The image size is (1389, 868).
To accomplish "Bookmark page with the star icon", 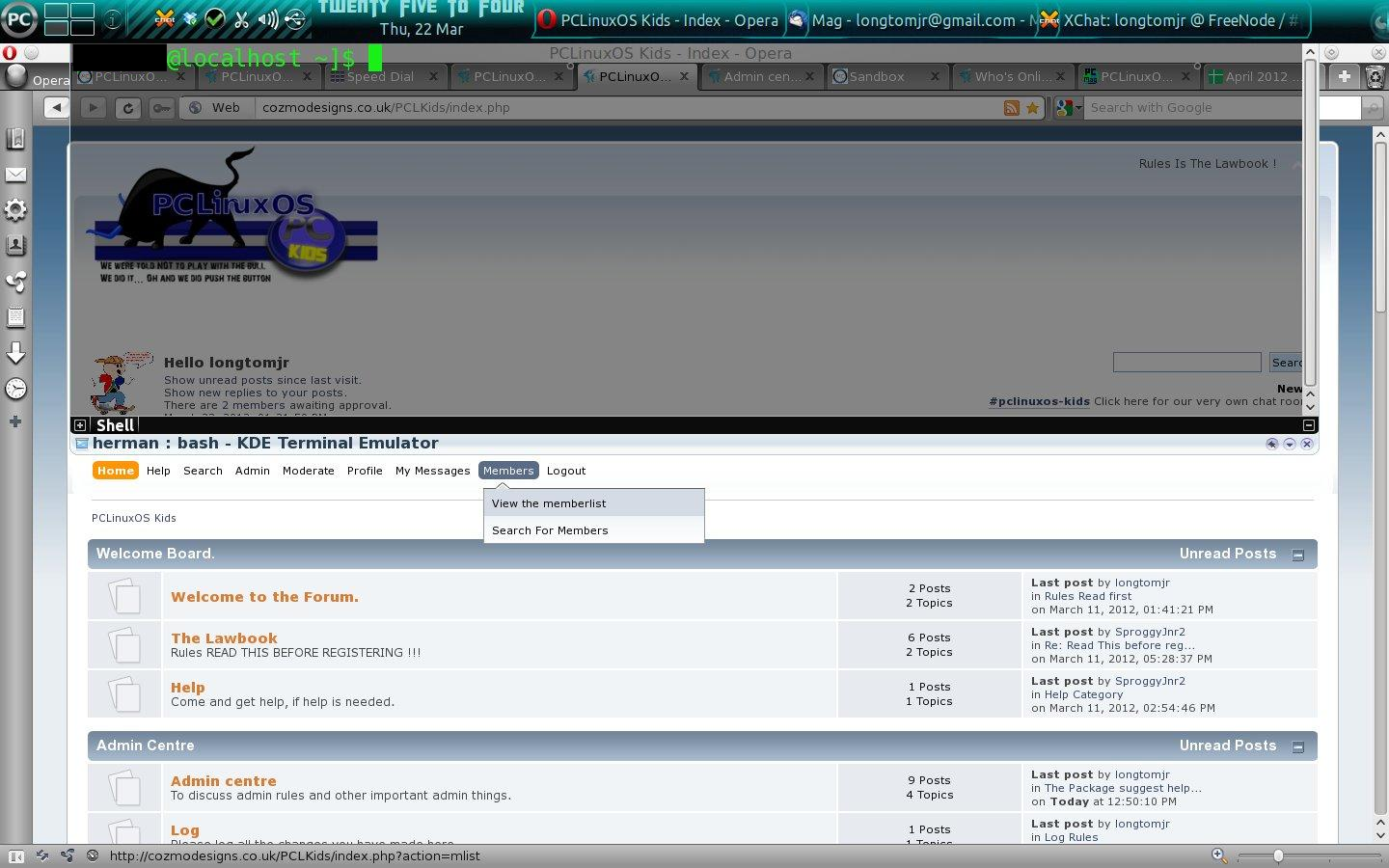I will click(x=1032, y=108).
